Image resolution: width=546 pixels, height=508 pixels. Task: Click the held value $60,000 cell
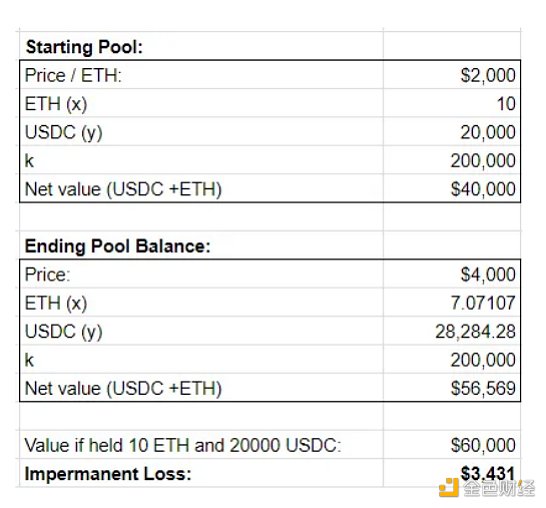[x=452, y=445]
